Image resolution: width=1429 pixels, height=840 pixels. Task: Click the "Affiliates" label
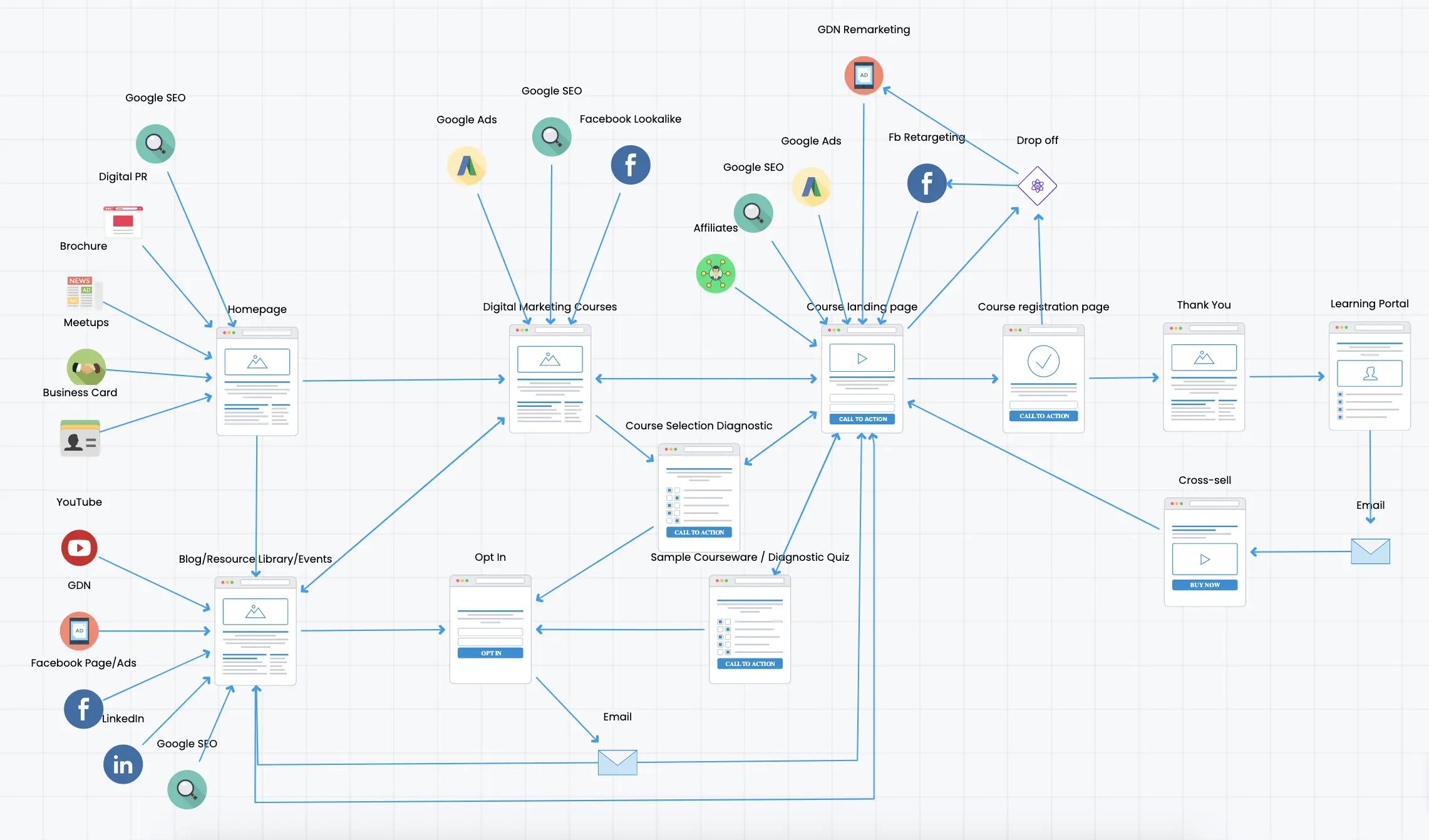click(716, 228)
